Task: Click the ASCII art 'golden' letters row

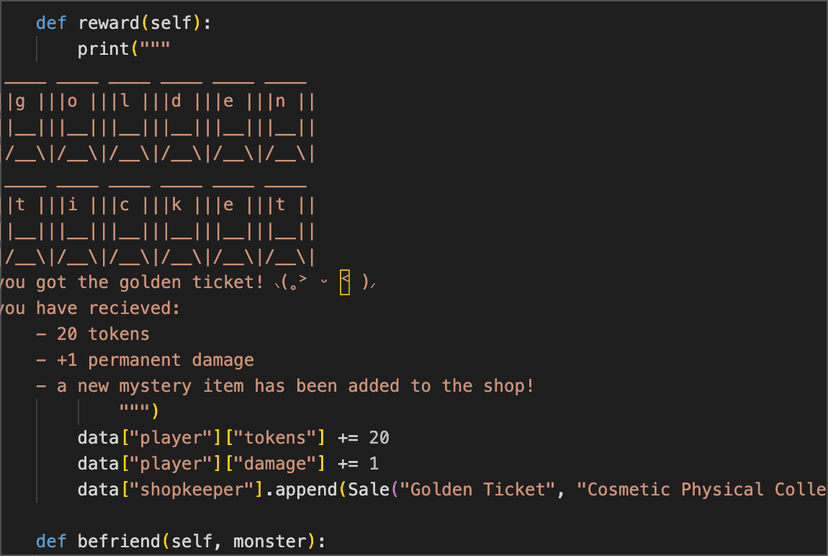Action: pos(160,101)
